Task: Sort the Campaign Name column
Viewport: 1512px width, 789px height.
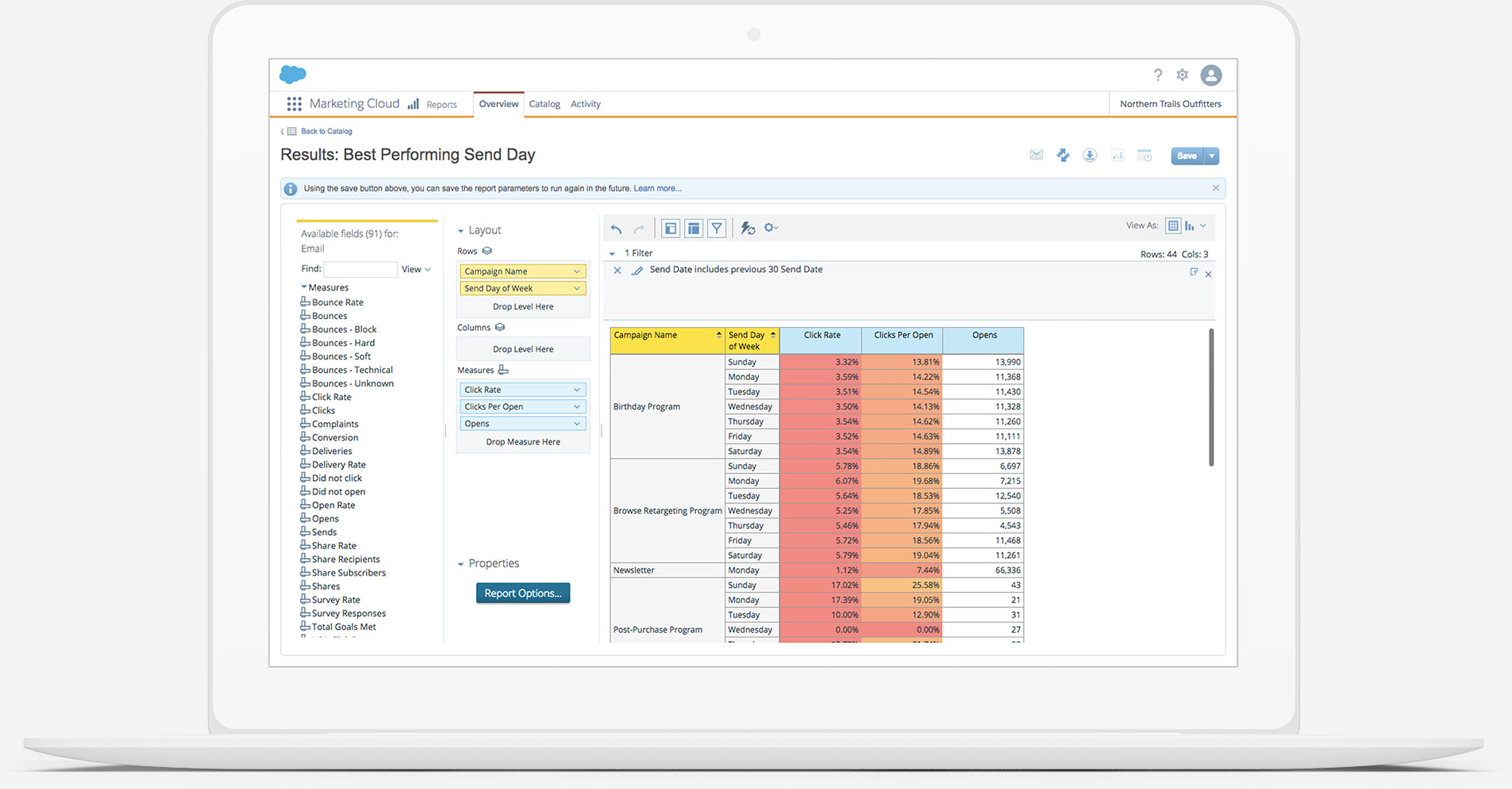Action: point(719,335)
